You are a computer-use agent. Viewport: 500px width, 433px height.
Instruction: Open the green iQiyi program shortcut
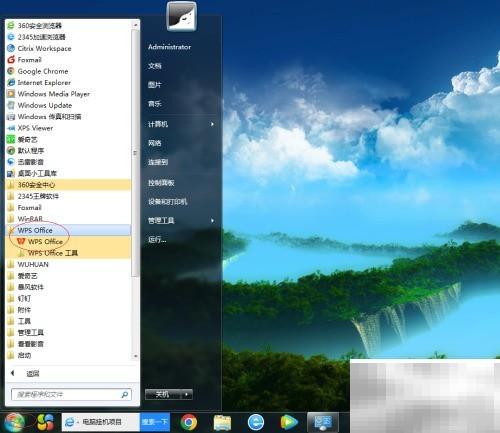22,139
